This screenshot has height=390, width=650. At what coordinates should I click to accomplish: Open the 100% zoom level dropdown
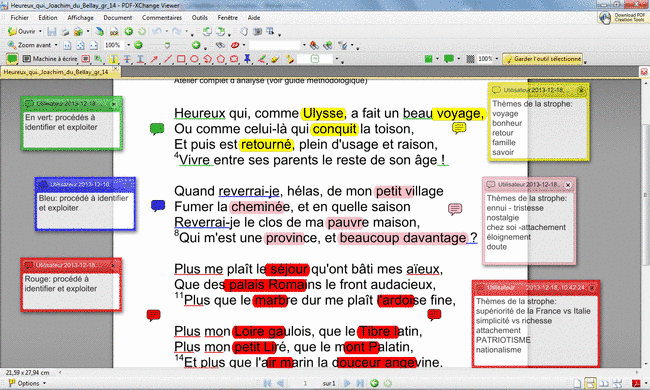point(128,45)
